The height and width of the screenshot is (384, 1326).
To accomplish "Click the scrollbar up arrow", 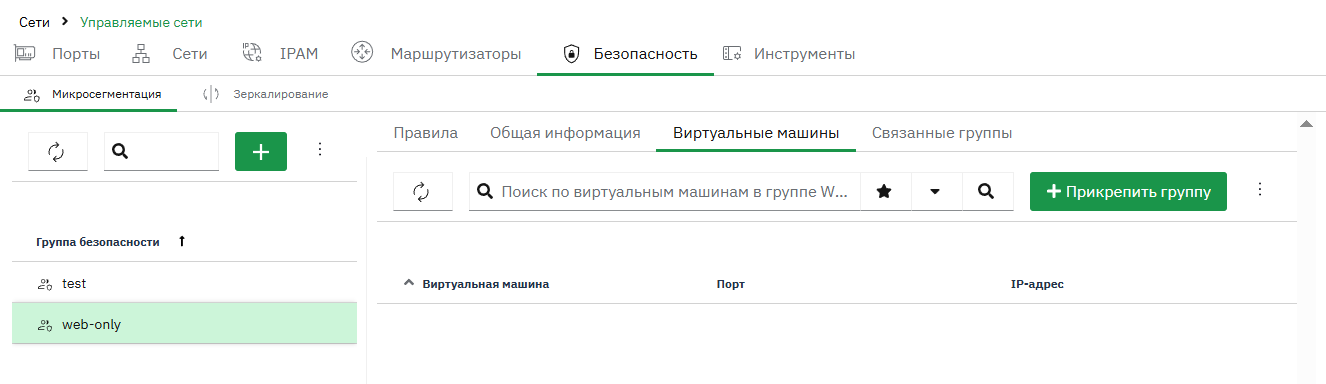I will click(1305, 124).
